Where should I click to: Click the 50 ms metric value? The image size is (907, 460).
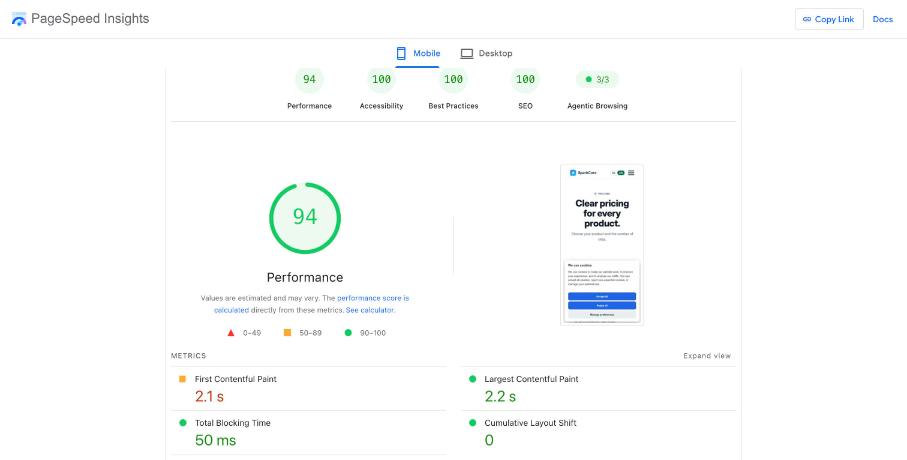[215, 440]
